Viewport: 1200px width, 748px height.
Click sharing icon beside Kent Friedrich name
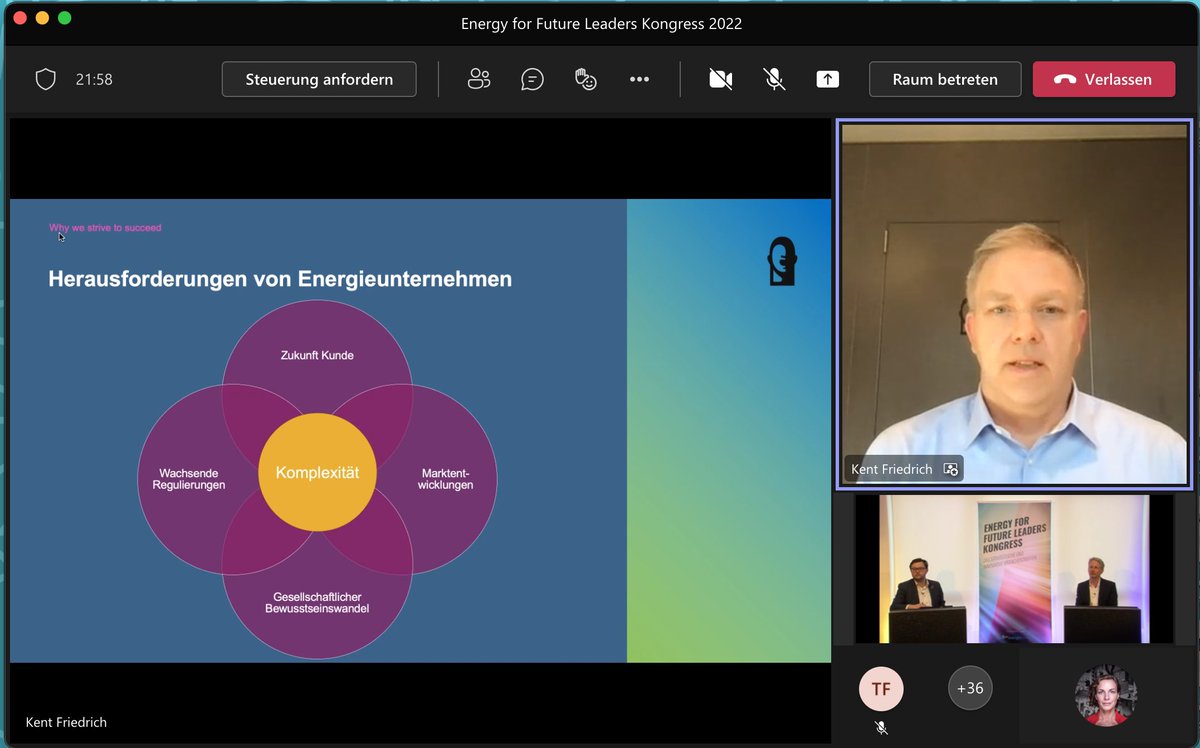[x=950, y=469]
